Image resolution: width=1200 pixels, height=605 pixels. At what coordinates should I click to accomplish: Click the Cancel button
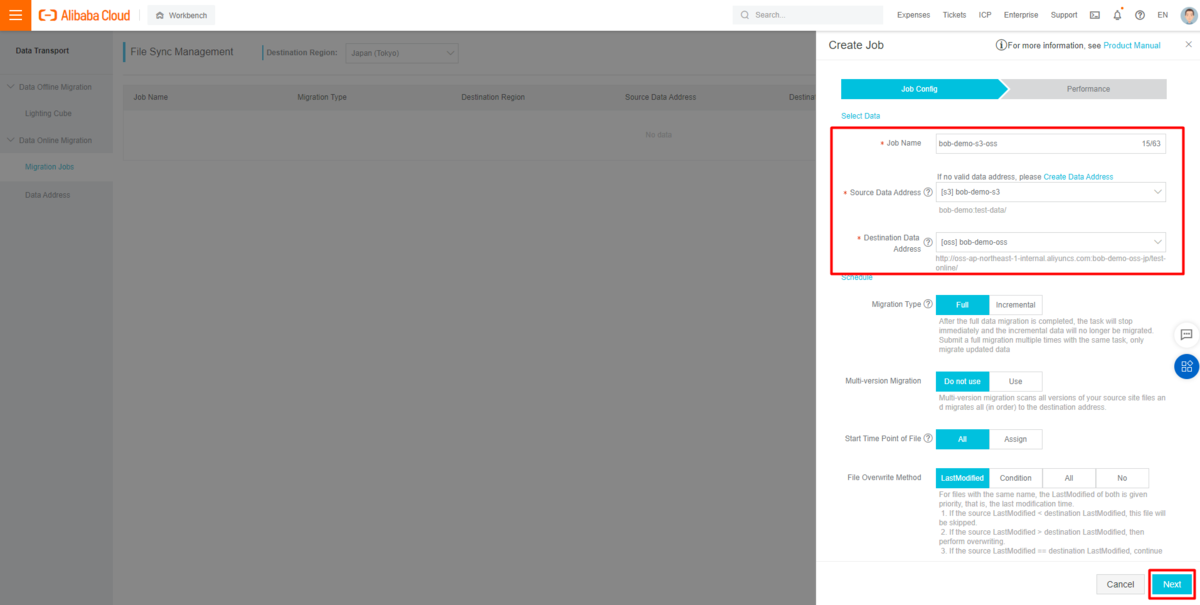(1120, 584)
